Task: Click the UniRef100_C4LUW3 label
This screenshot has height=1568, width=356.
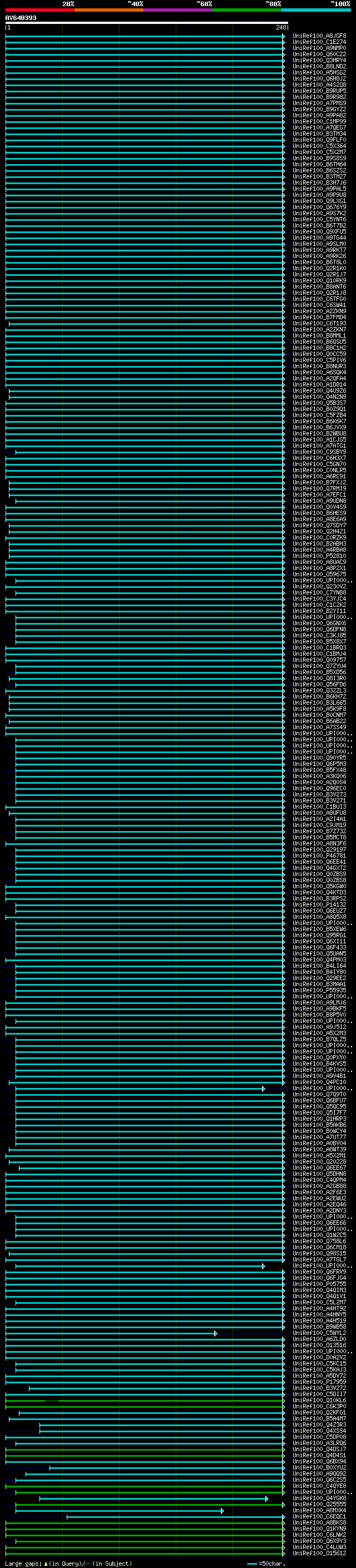Action: click(319, 1548)
